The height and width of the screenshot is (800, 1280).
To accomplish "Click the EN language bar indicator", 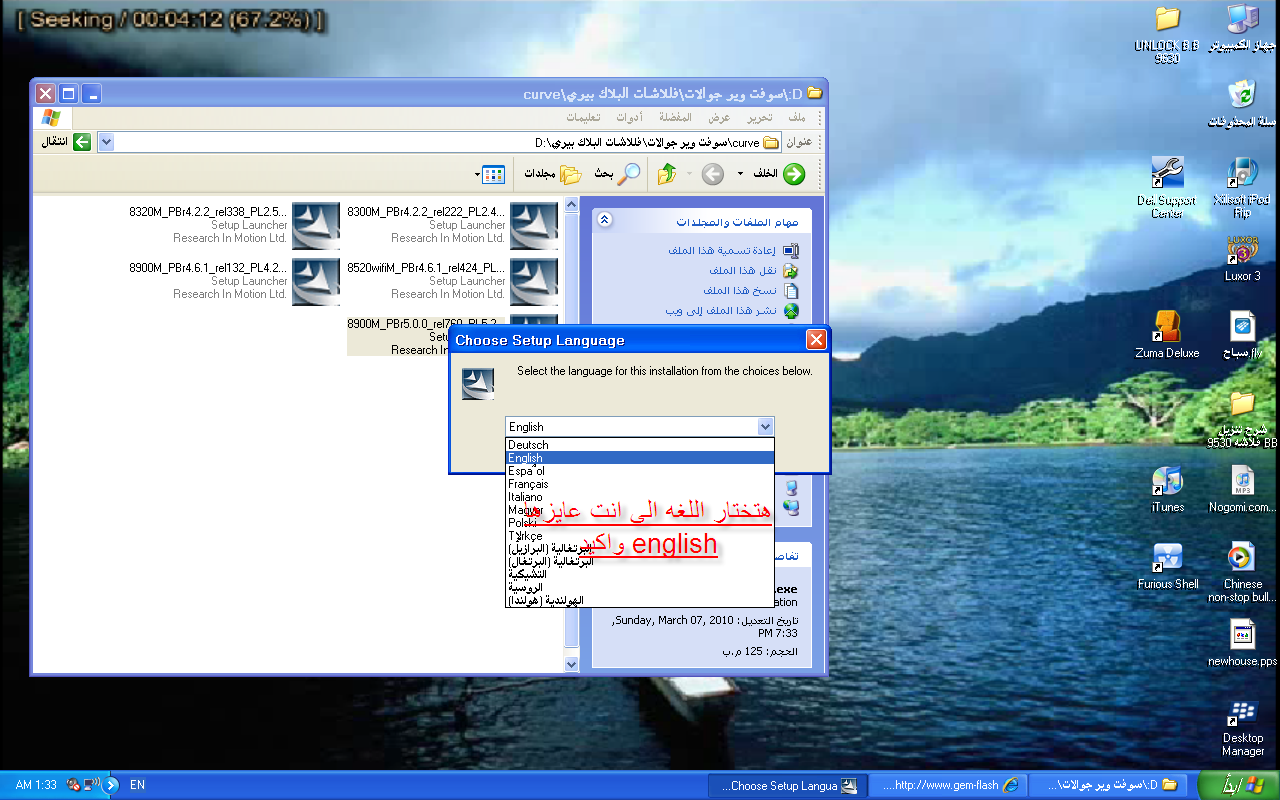I will pos(137,785).
